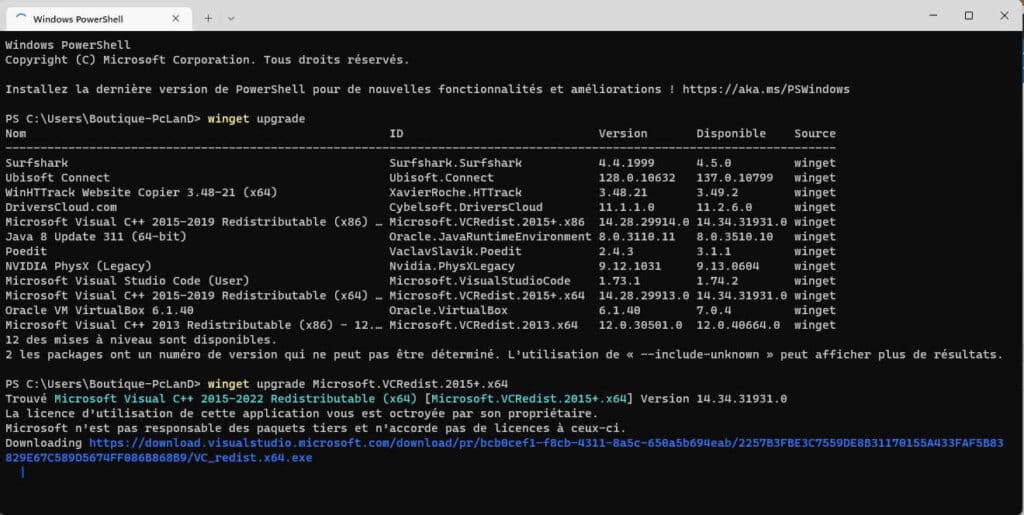Click the 'Version' column header
This screenshot has width=1024, height=515.
point(623,134)
